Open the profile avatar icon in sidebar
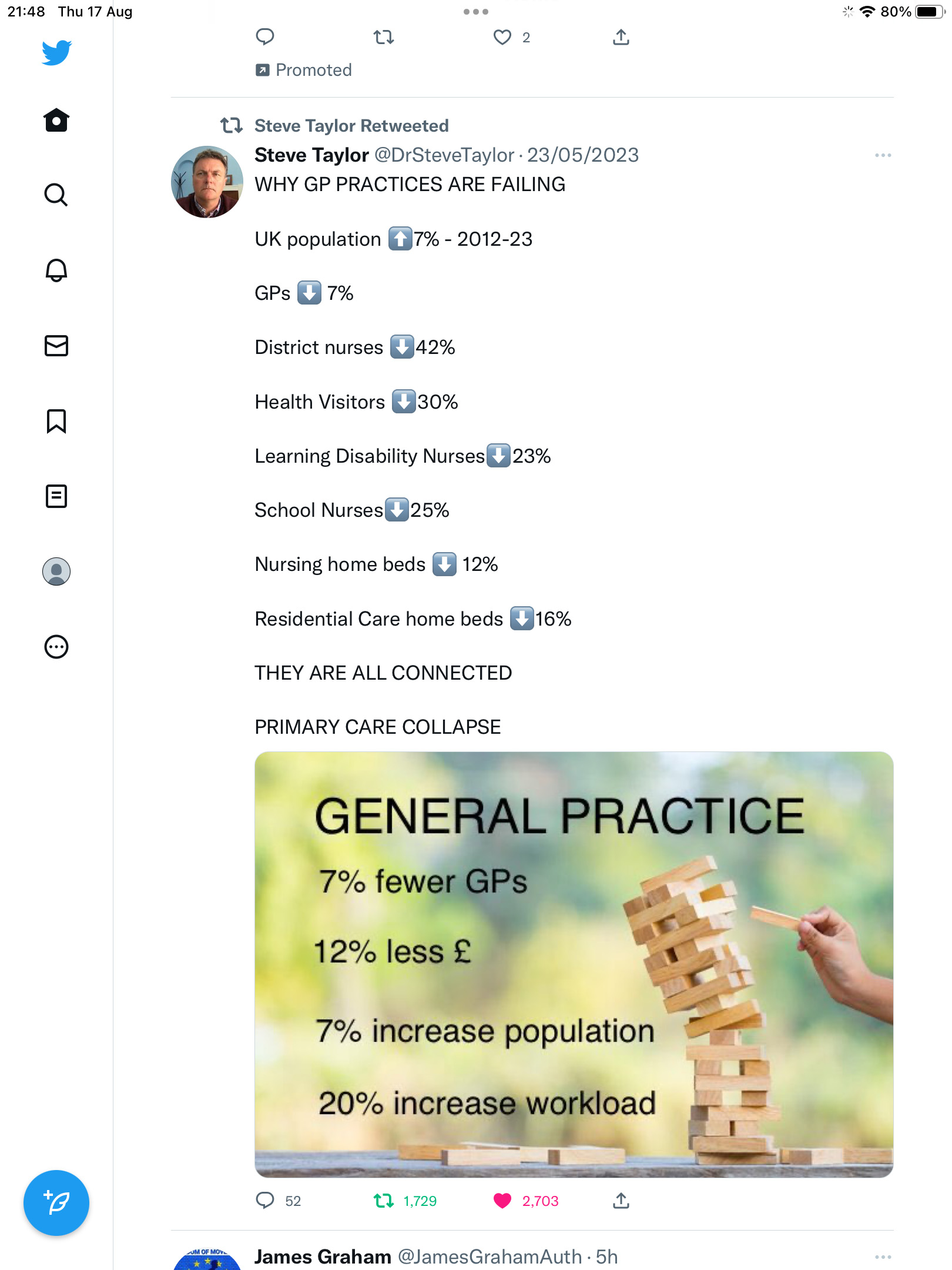Viewport: 952px width, 1270px height. (56, 571)
